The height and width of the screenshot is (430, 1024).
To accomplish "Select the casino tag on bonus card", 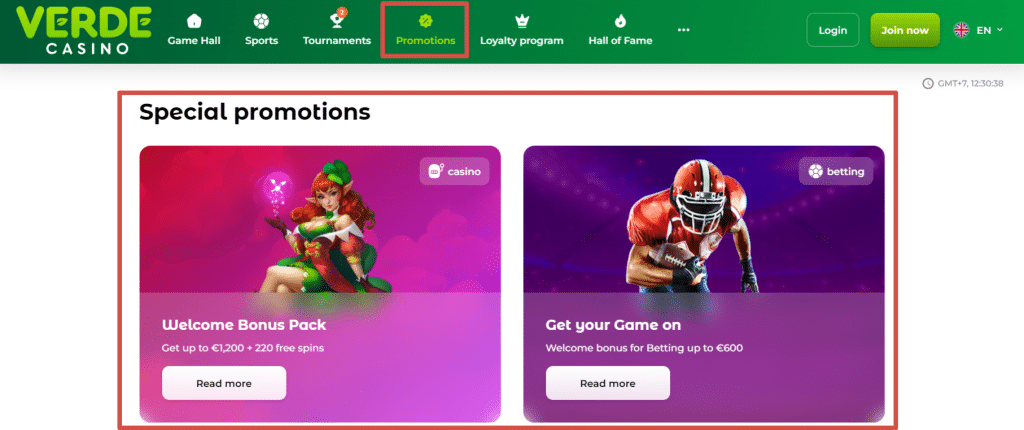I will pyautogui.click(x=455, y=172).
